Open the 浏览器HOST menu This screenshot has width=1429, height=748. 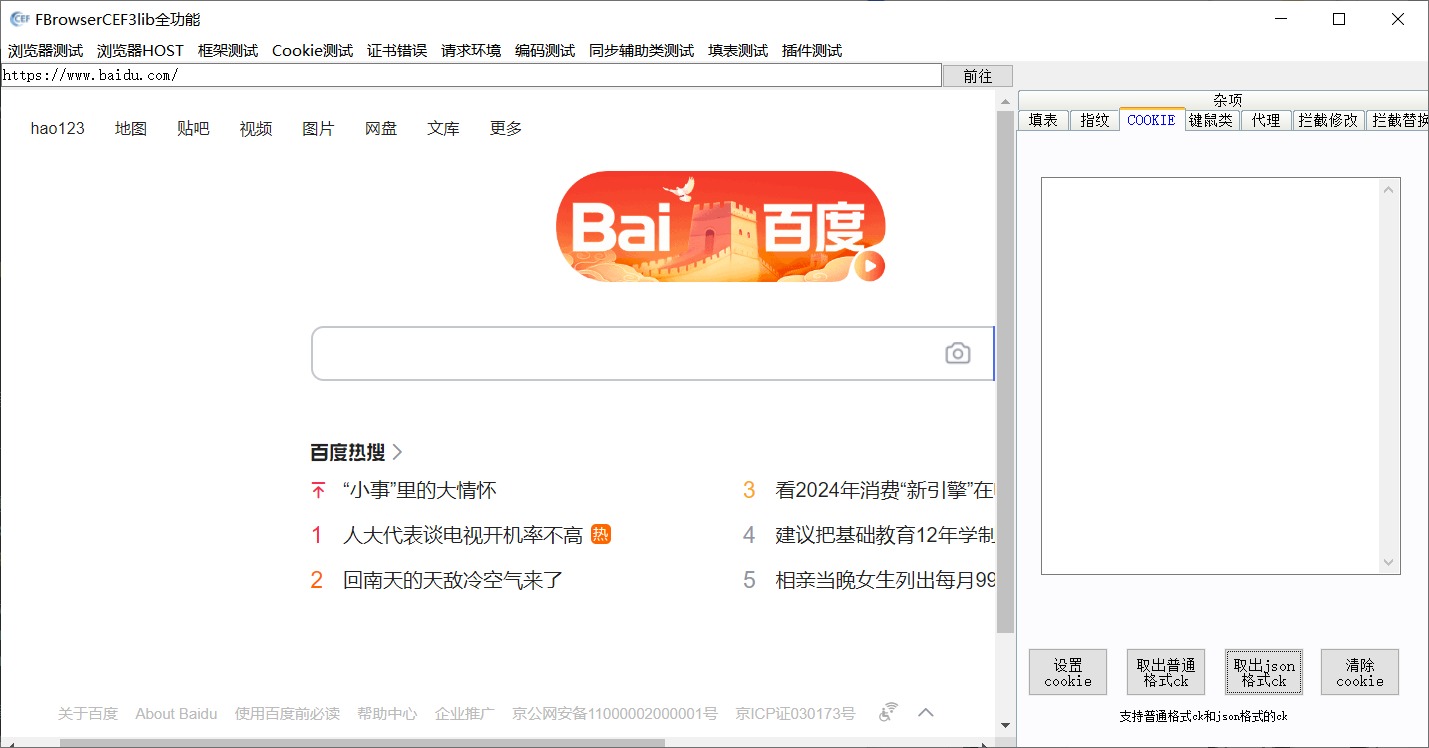[141, 51]
